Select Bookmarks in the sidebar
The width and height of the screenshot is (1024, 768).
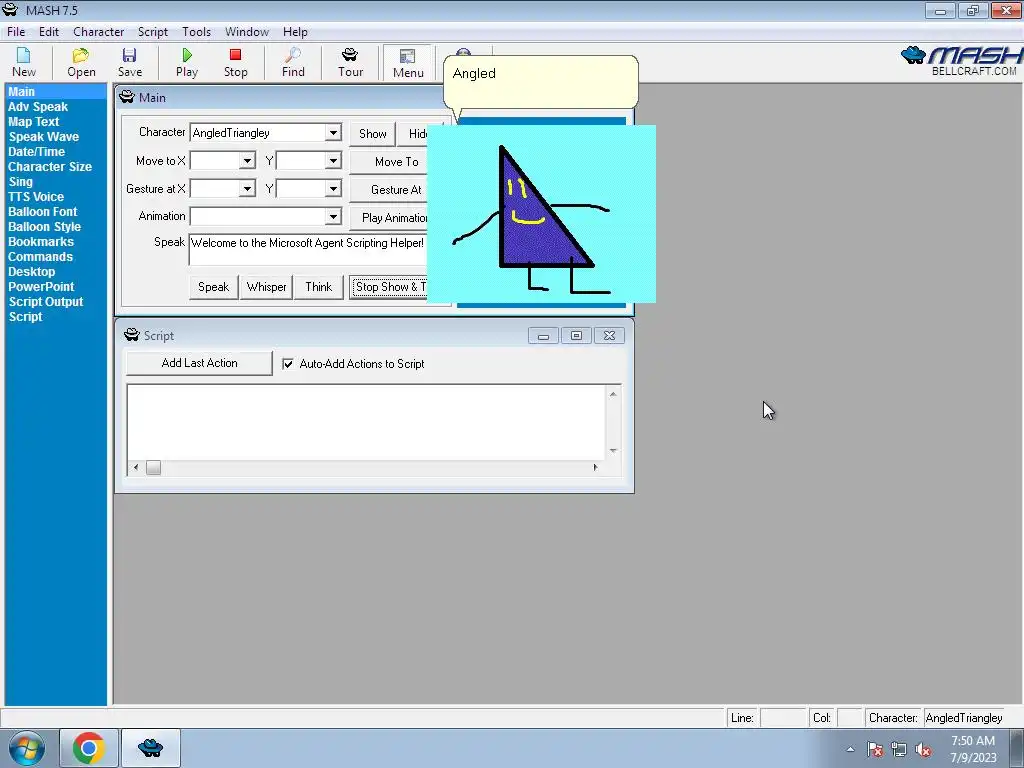click(41, 242)
